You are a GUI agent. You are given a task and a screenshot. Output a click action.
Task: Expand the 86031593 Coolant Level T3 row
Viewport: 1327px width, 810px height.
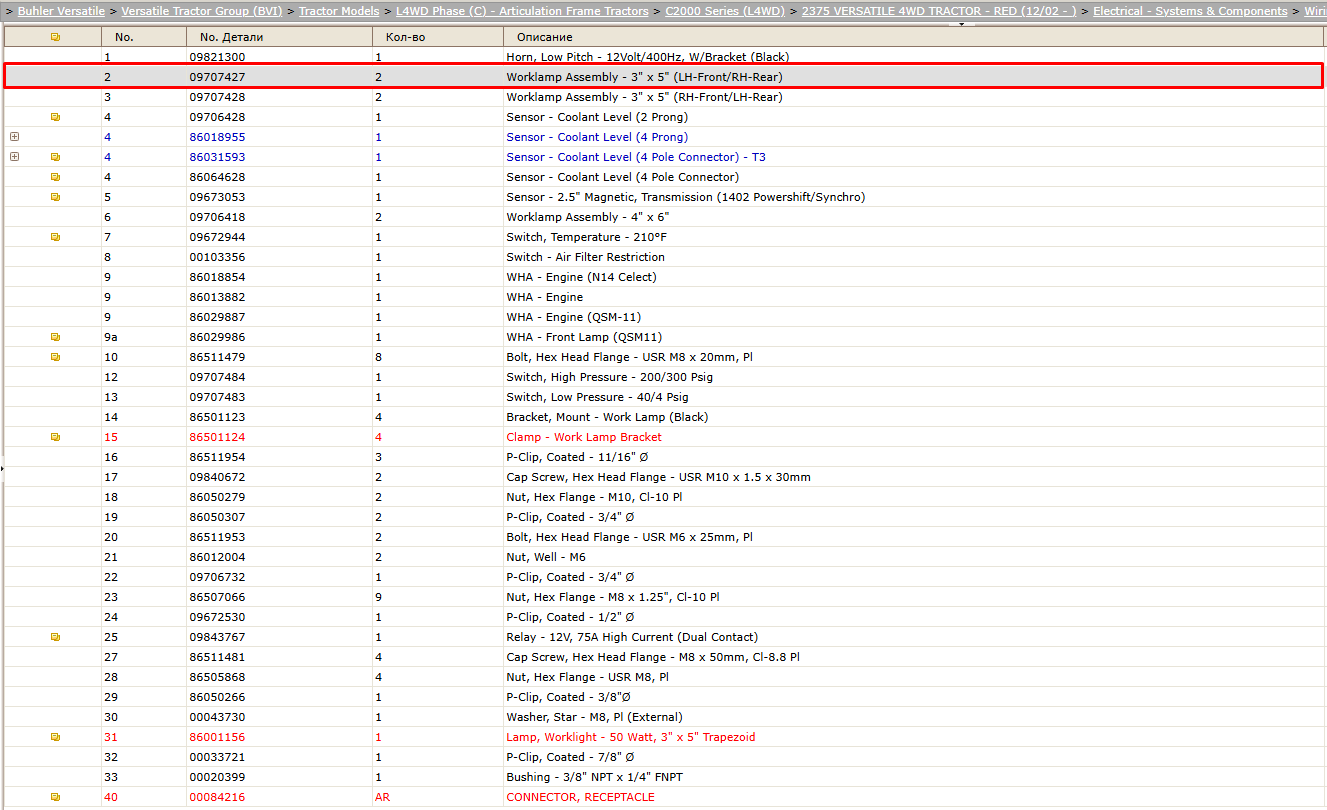(x=14, y=157)
